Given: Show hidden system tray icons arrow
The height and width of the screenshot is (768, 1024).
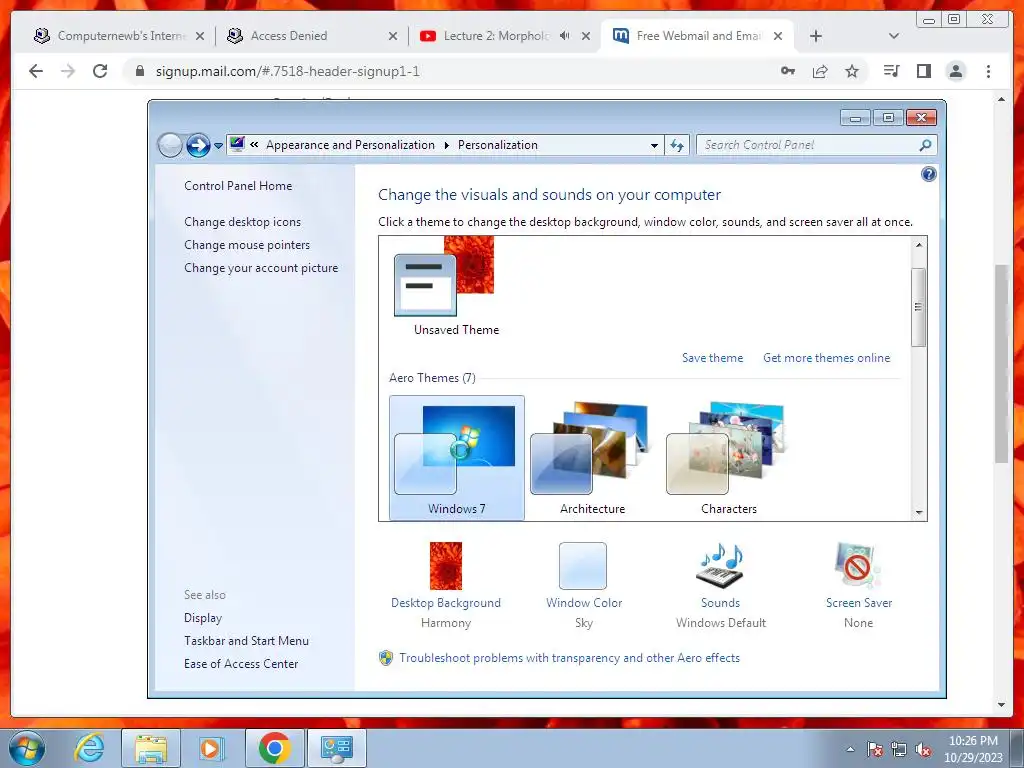Looking at the screenshot, I should click(850, 749).
